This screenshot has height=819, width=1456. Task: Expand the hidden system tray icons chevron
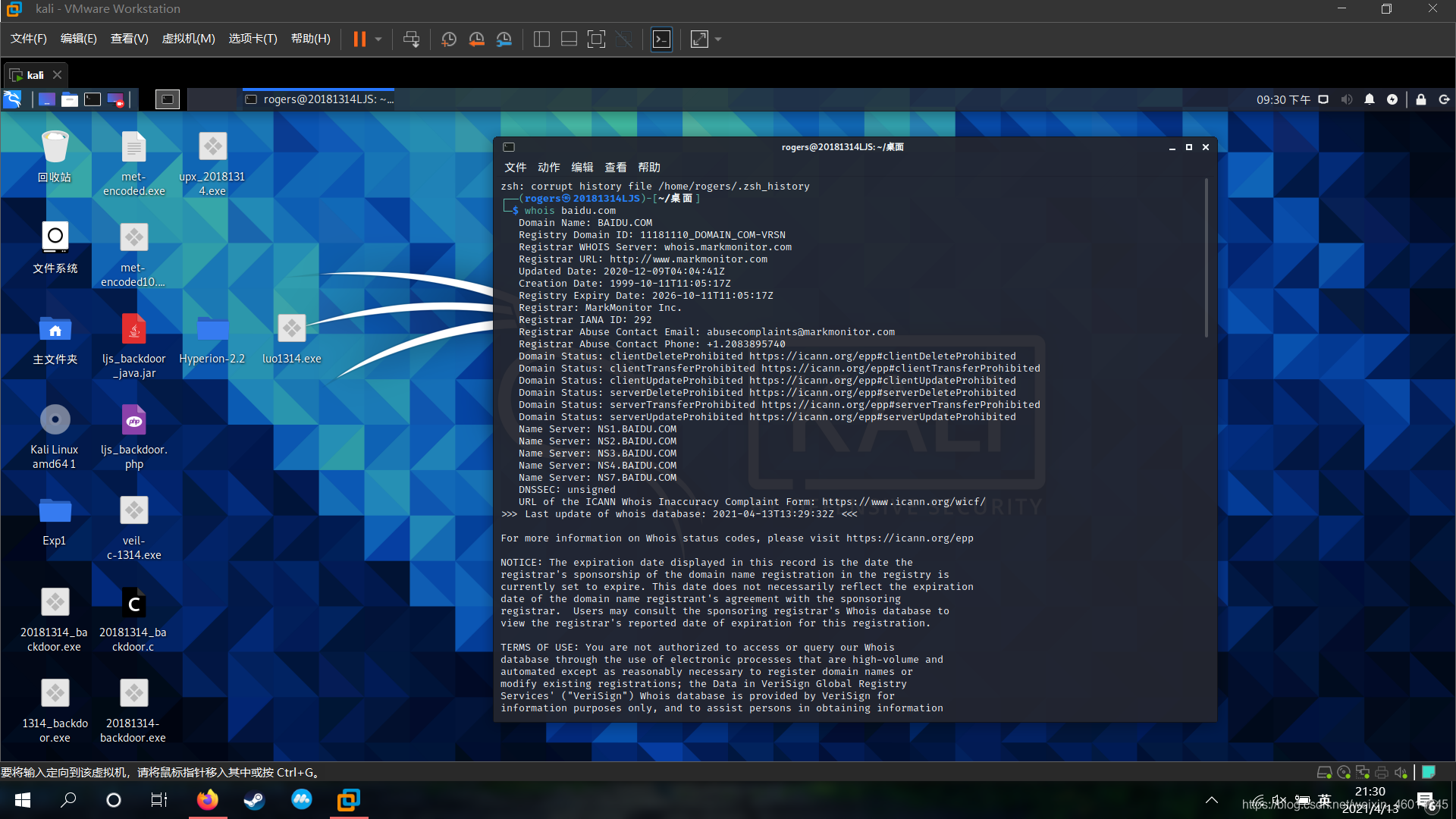click(1212, 800)
